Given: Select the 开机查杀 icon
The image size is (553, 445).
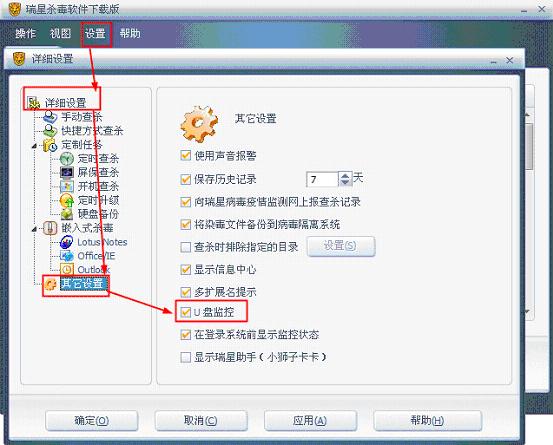Looking at the screenshot, I should [67, 186].
